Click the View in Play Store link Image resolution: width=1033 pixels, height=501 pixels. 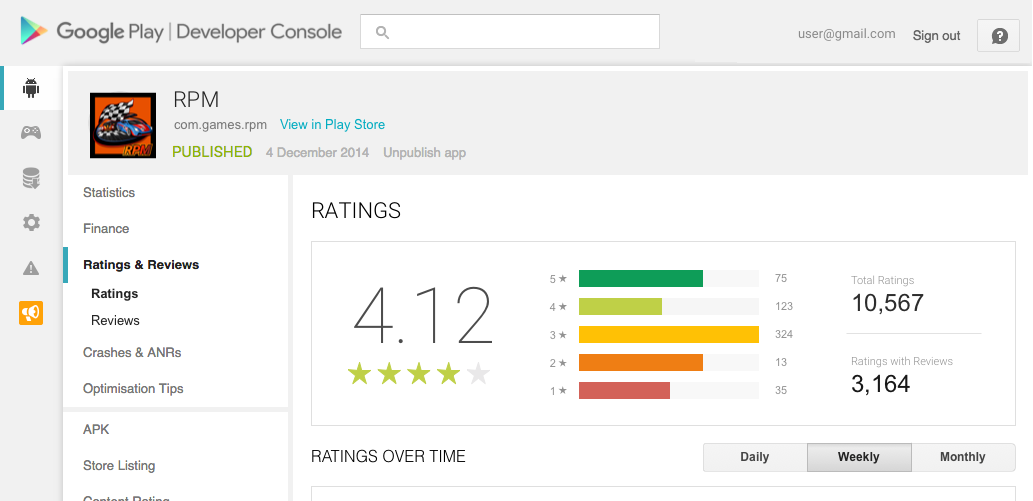click(x=332, y=125)
